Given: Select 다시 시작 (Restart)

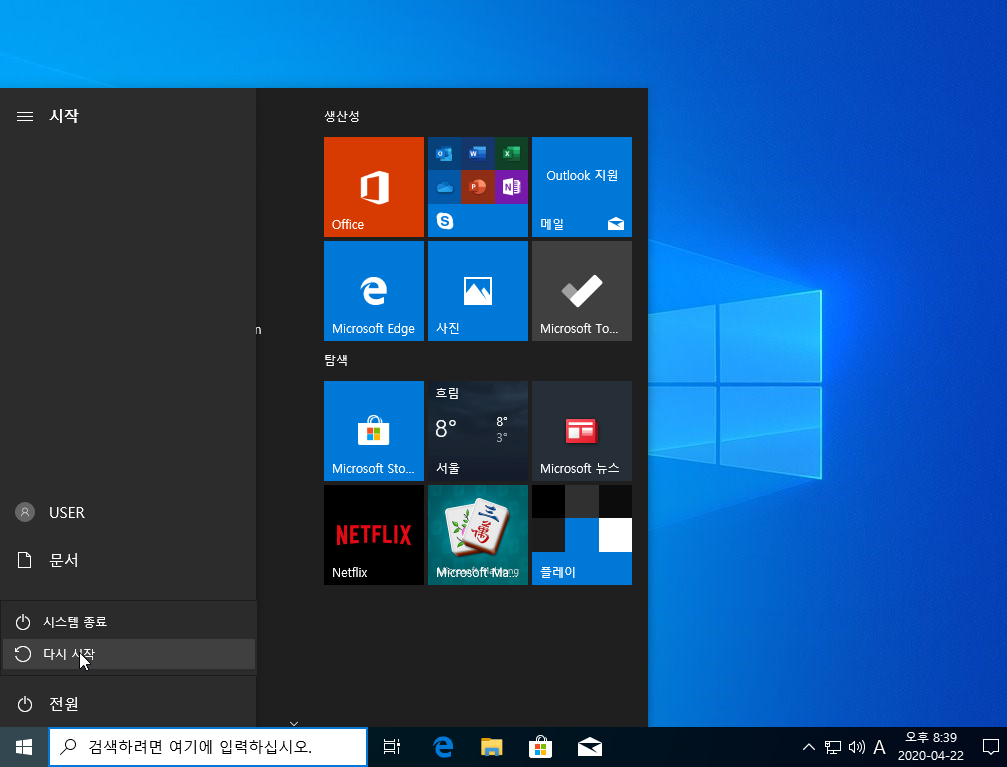Looking at the screenshot, I should (x=128, y=654).
